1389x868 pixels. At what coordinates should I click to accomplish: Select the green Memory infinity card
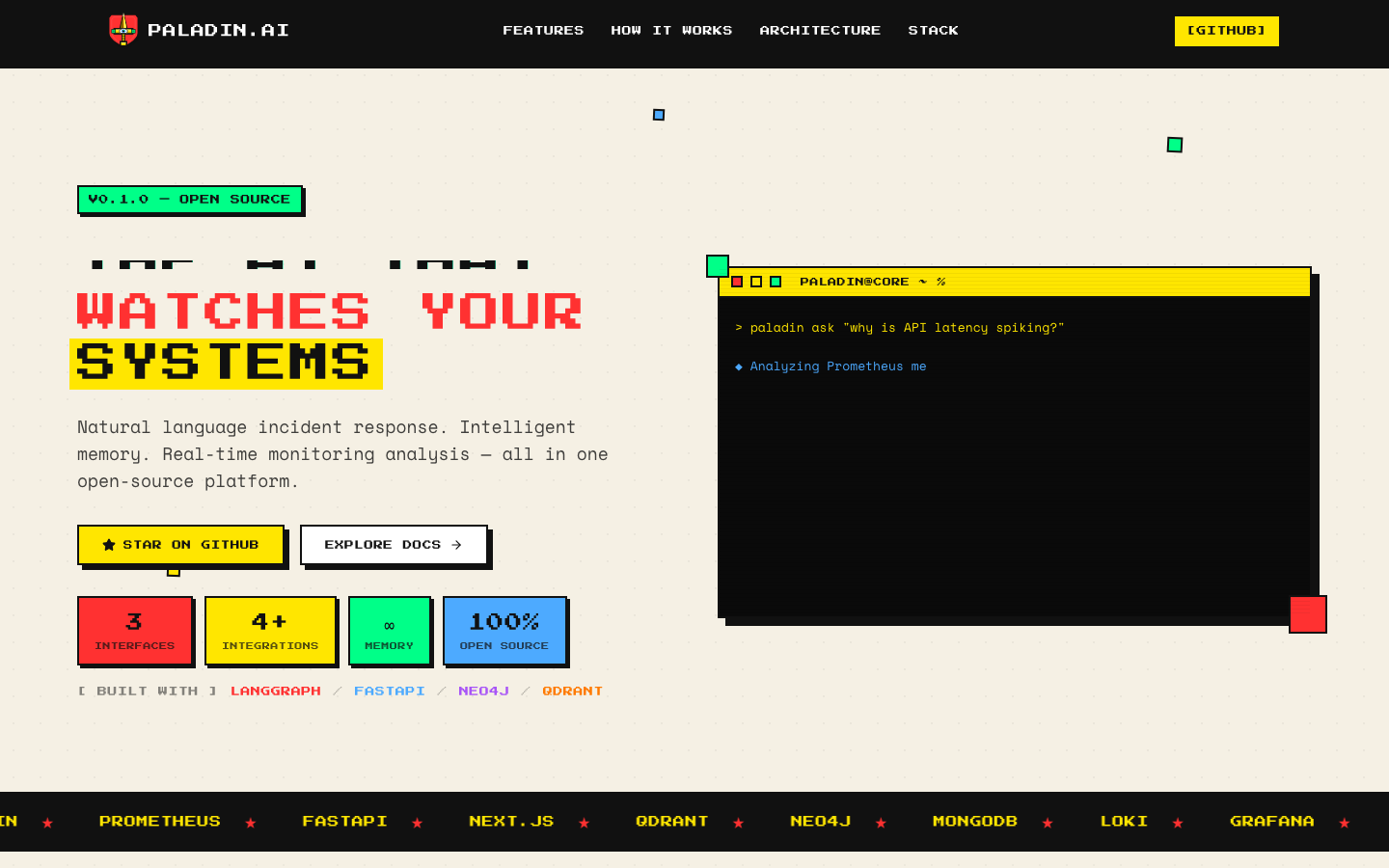coord(389,631)
